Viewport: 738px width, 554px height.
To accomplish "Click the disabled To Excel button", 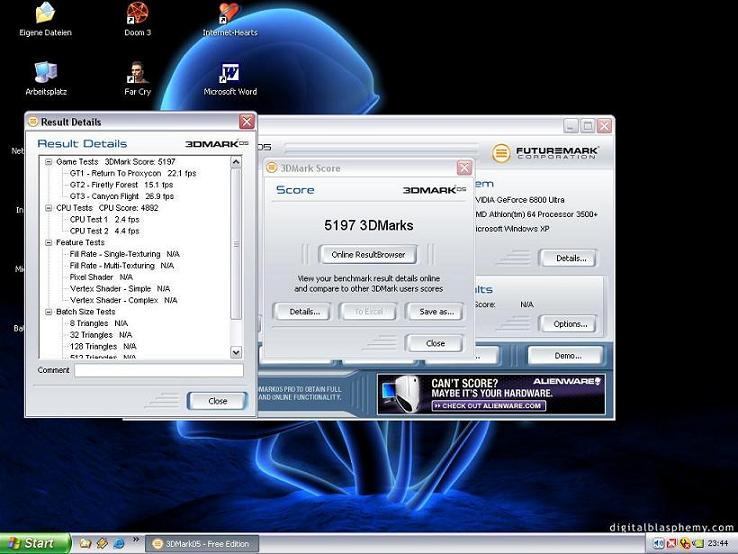I will tap(369, 312).
